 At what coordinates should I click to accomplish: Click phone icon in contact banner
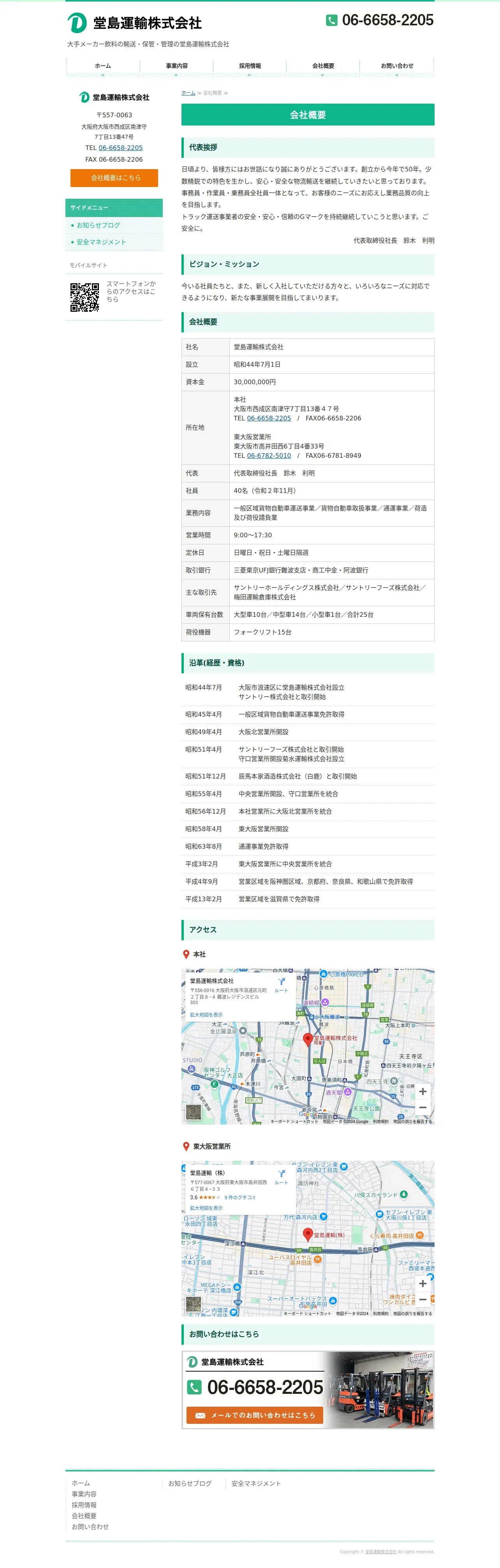coord(194,1386)
